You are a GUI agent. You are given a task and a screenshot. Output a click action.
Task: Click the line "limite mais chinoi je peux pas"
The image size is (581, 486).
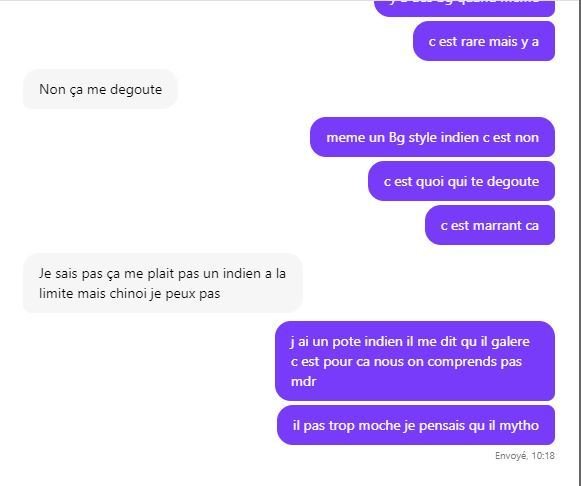(130, 294)
